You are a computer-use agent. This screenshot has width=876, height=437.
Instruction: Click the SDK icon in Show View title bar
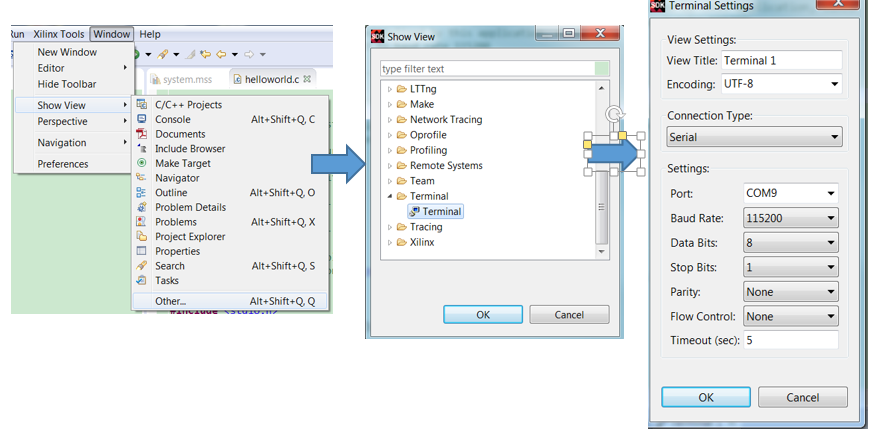(378, 36)
